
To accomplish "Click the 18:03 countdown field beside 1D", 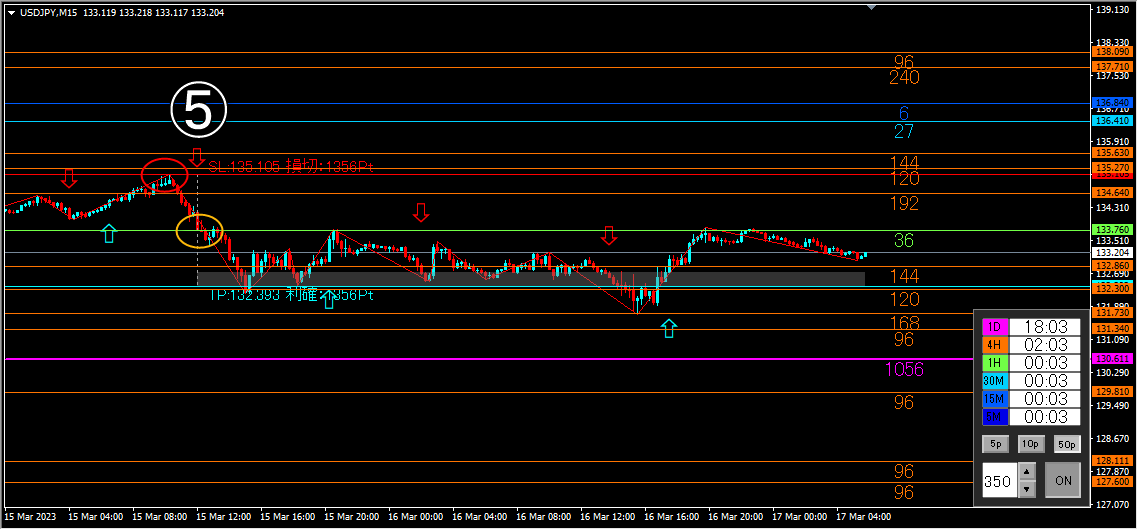I will click(x=1044, y=327).
